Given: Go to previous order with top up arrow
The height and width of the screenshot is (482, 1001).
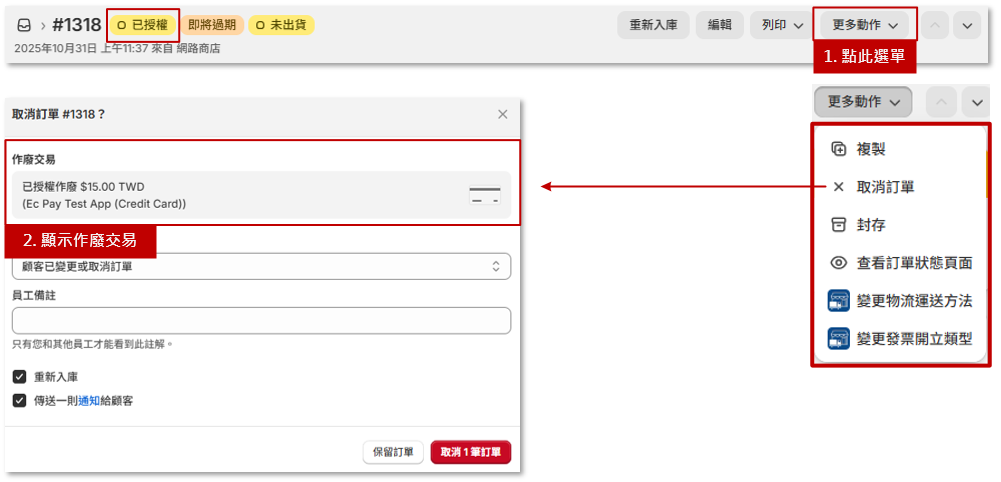Looking at the screenshot, I should [934, 25].
